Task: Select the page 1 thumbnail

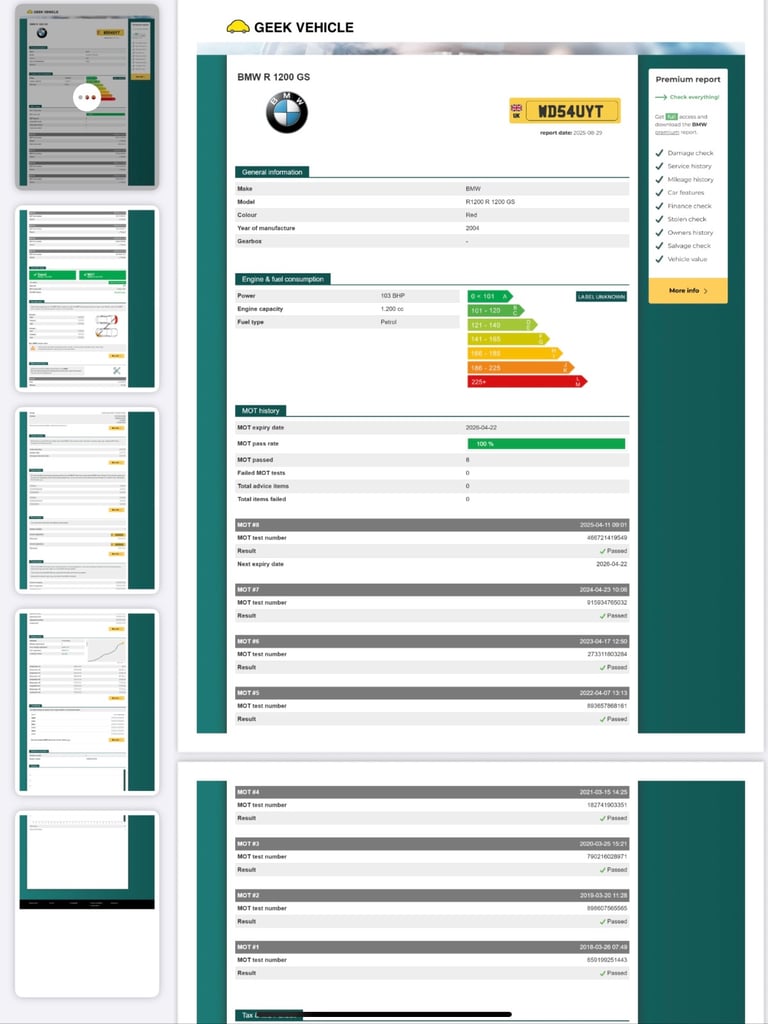Action: (87, 97)
